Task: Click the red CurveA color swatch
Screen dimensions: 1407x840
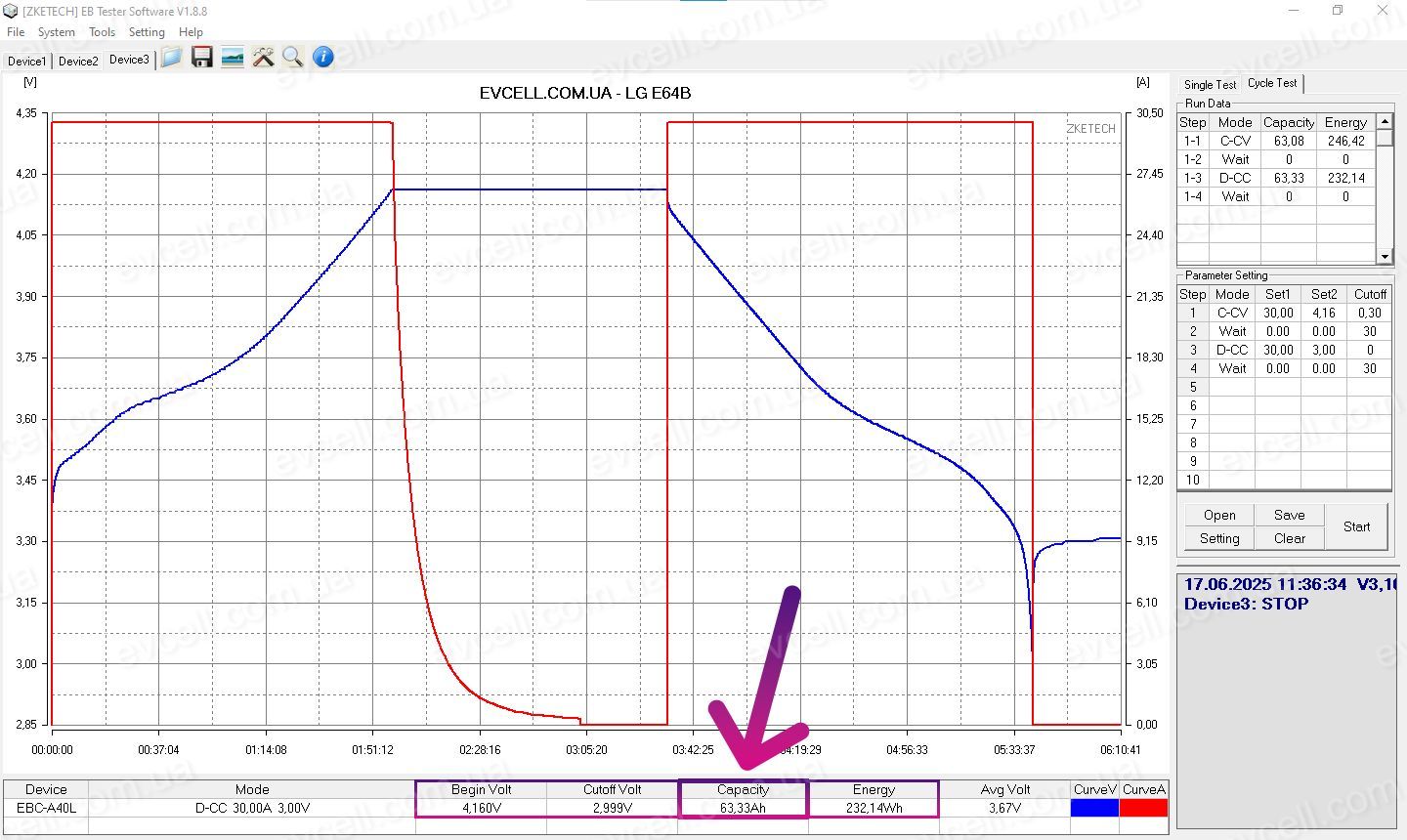Action: [x=1143, y=808]
